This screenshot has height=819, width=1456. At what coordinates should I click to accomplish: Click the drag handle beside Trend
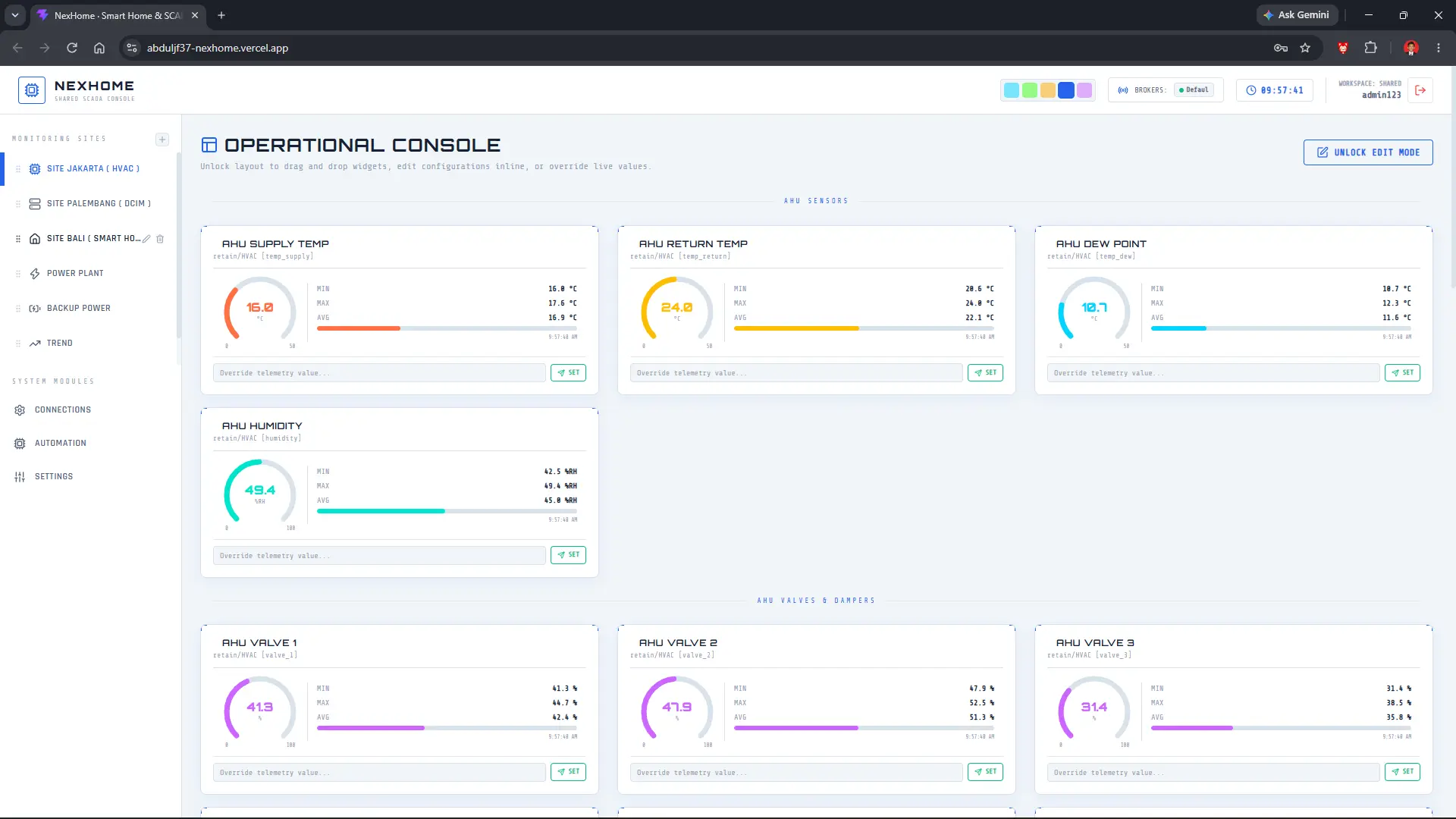(18, 344)
